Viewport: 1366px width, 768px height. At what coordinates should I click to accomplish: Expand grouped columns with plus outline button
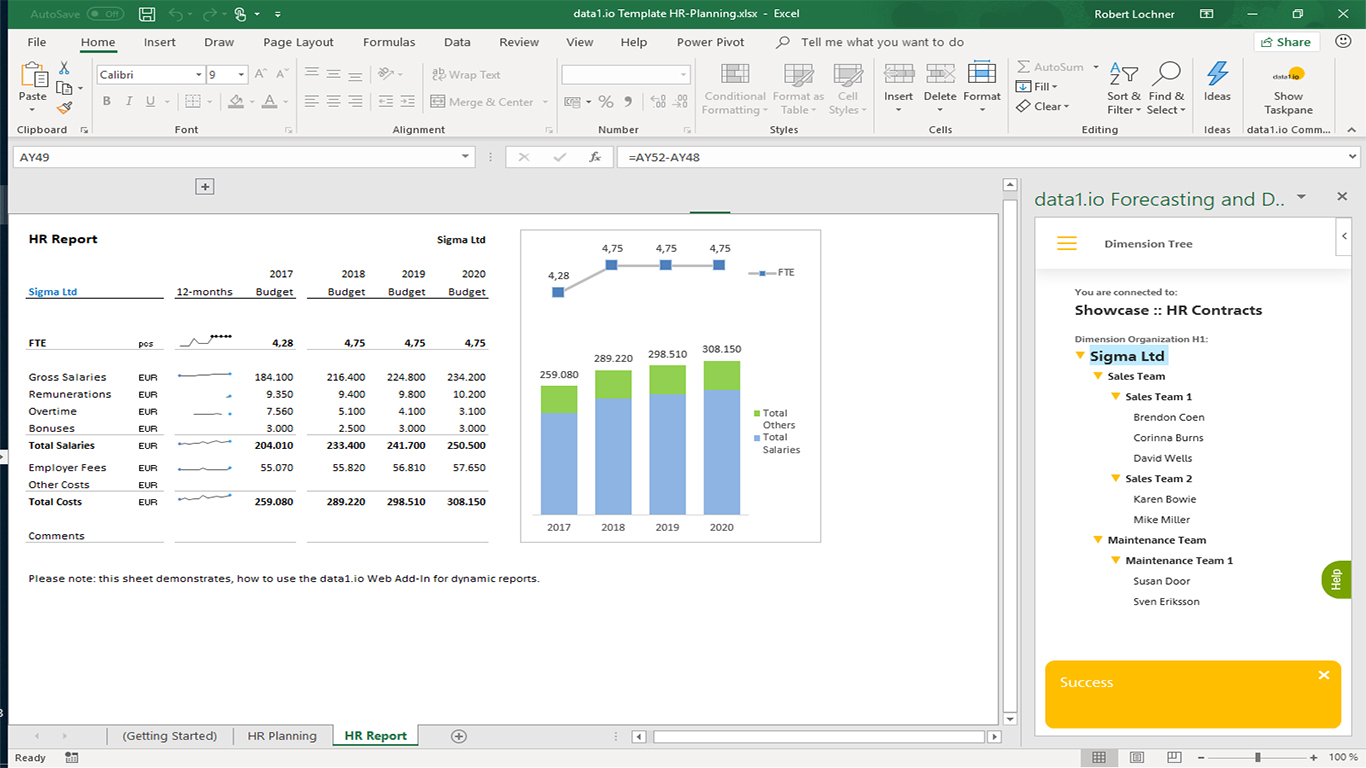(x=205, y=187)
